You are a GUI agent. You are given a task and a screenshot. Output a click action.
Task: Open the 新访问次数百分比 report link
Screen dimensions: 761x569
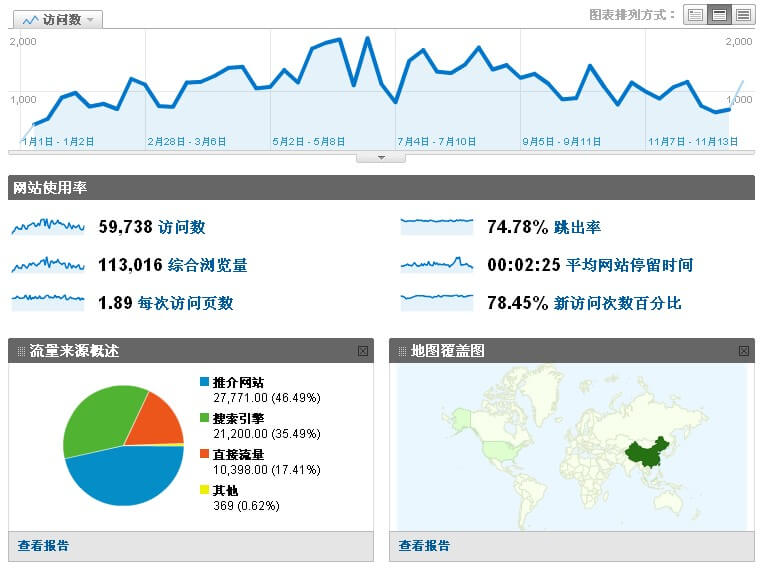click(617, 303)
